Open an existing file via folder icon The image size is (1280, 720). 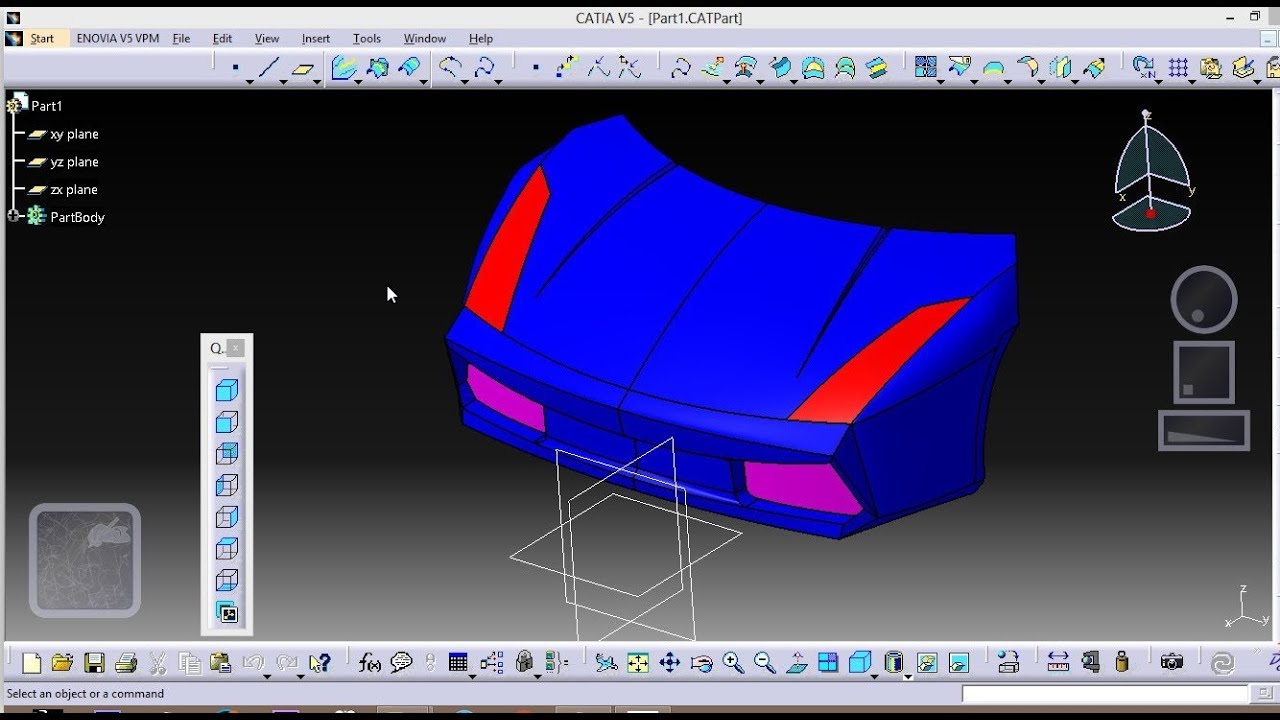coord(62,662)
